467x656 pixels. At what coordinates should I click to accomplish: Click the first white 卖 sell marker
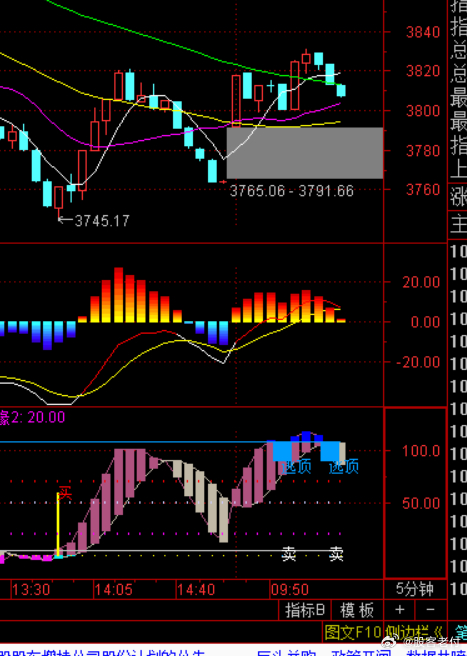(289, 554)
